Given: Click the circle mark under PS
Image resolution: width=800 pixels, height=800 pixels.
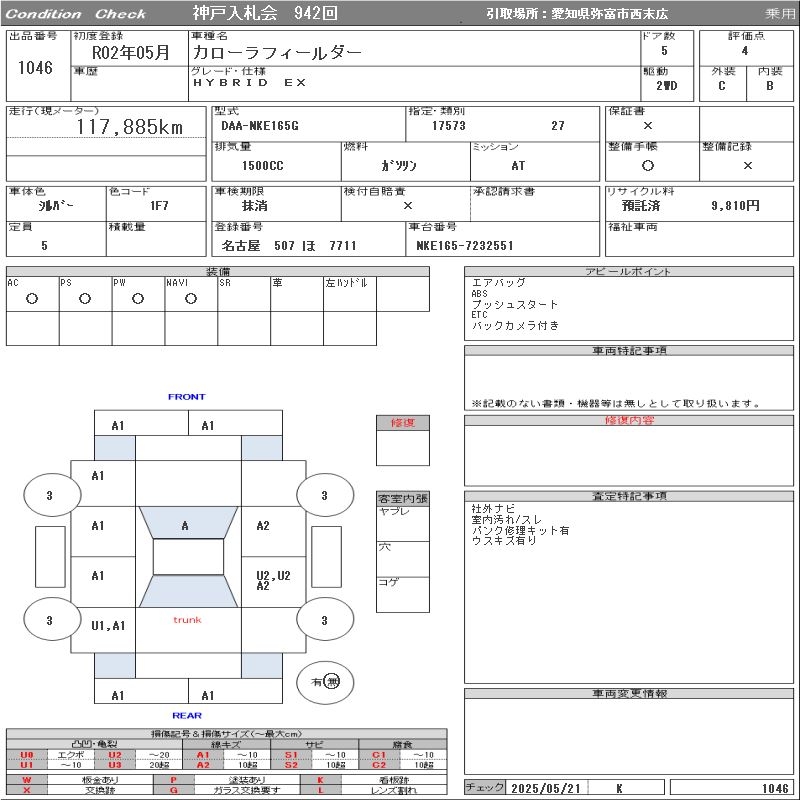Looking at the screenshot, I should click(x=85, y=299).
